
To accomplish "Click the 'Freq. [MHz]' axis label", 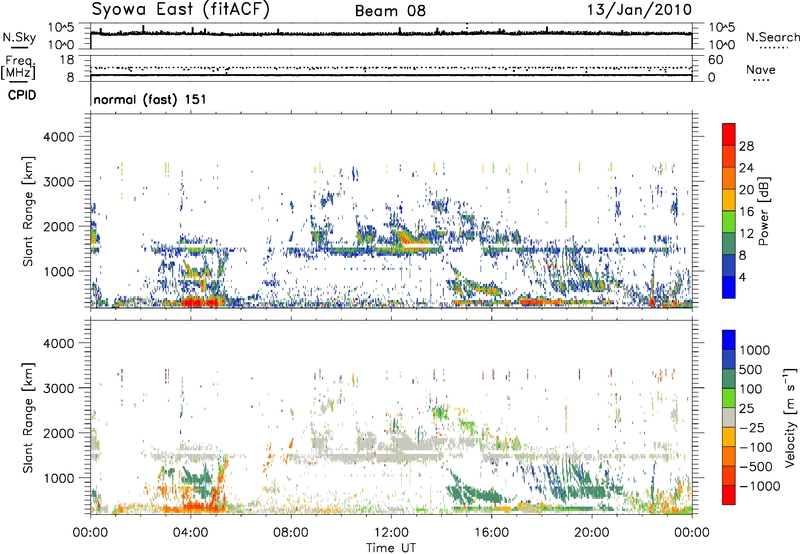I will pyautogui.click(x=18, y=68).
